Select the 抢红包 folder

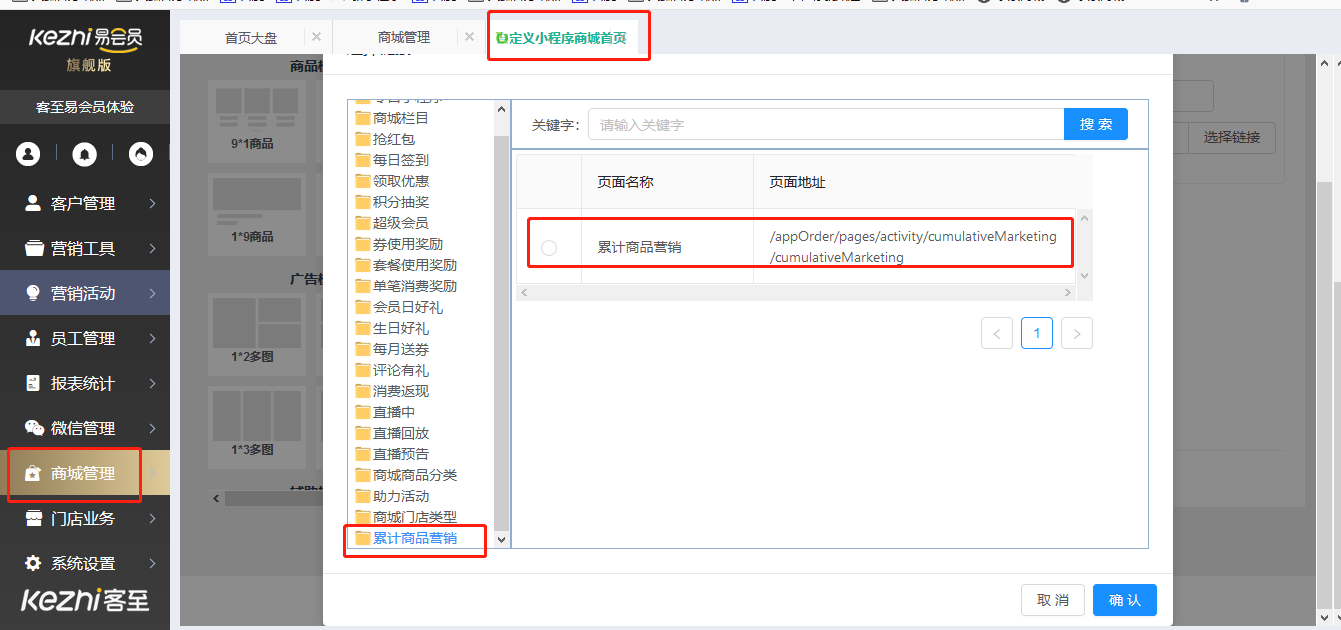(x=385, y=139)
